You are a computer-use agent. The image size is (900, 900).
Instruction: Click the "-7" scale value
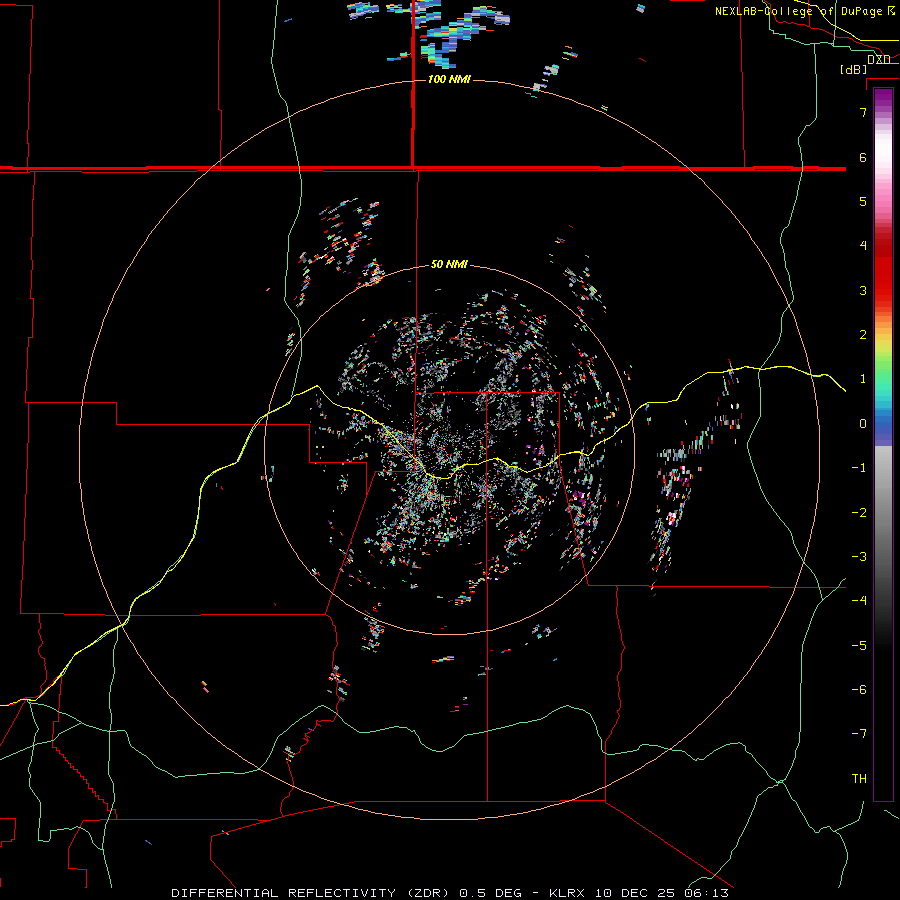[x=859, y=734]
